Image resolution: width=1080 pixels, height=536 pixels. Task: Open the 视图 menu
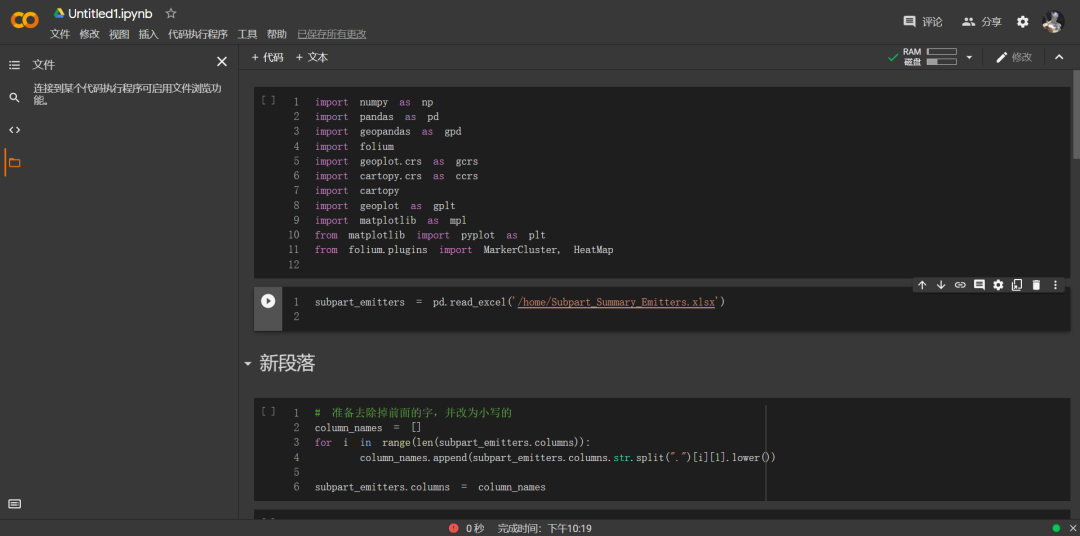[119, 34]
